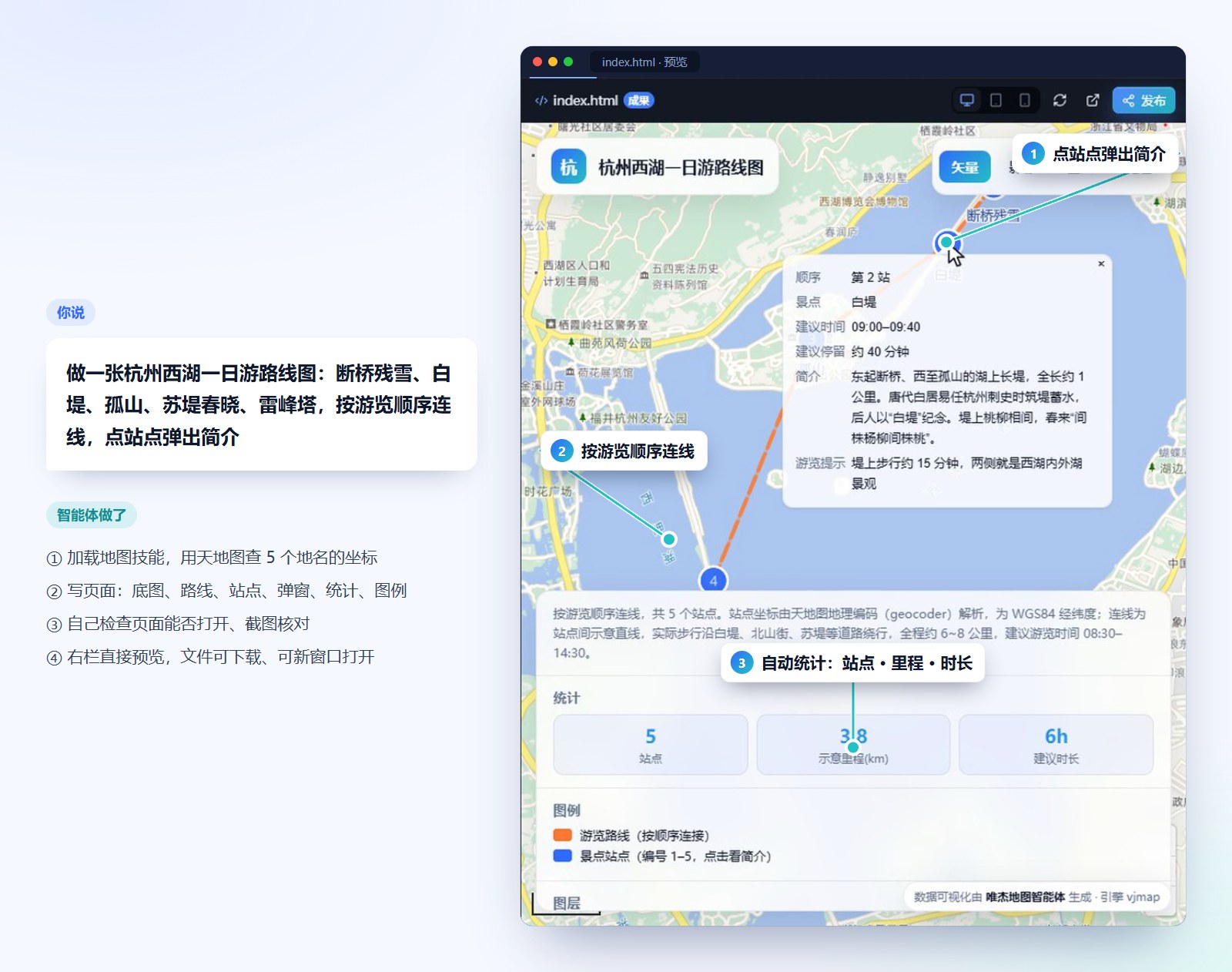
Task: Click the 约 40 分钟 stay value
Action: (880, 351)
